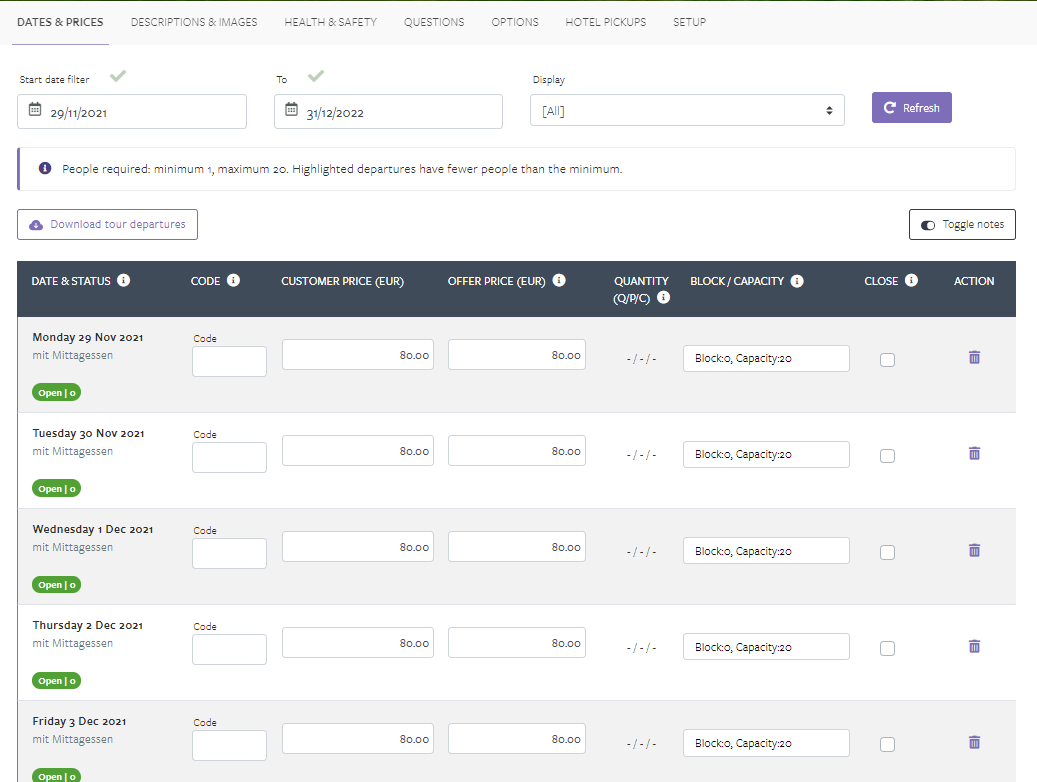Tick Close checkbox for Tuesday 30 Nov
1037x782 pixels.
pyautogui.click(x=888, y=456)
